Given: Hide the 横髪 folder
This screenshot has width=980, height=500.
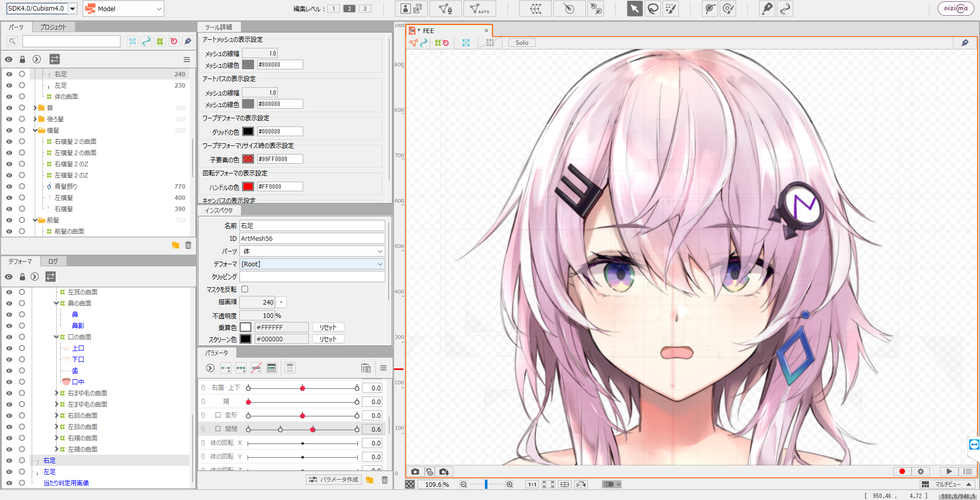Looking at the screenshot, I should 9,130.
